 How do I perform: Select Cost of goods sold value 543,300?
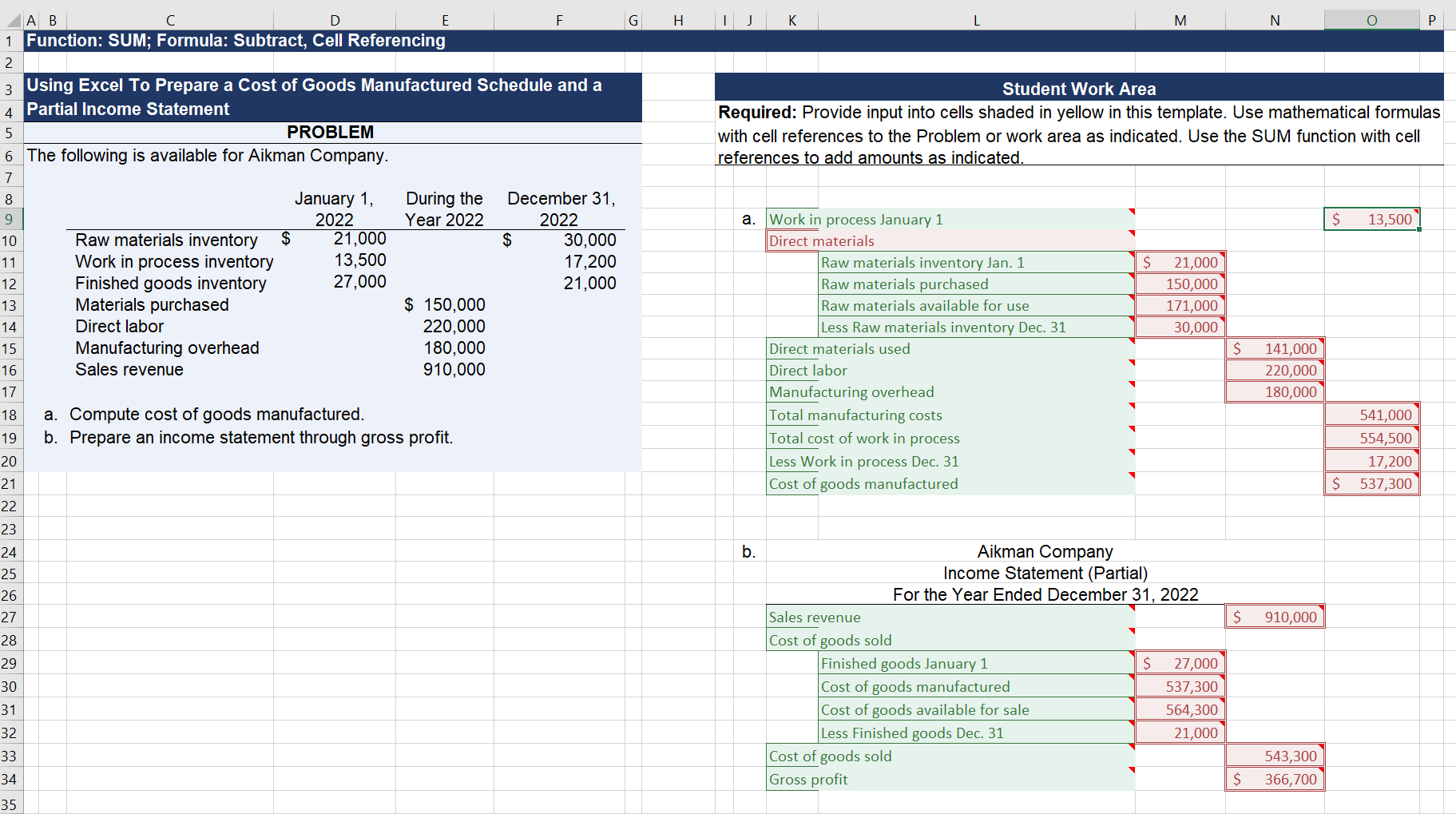(1275, 756)
